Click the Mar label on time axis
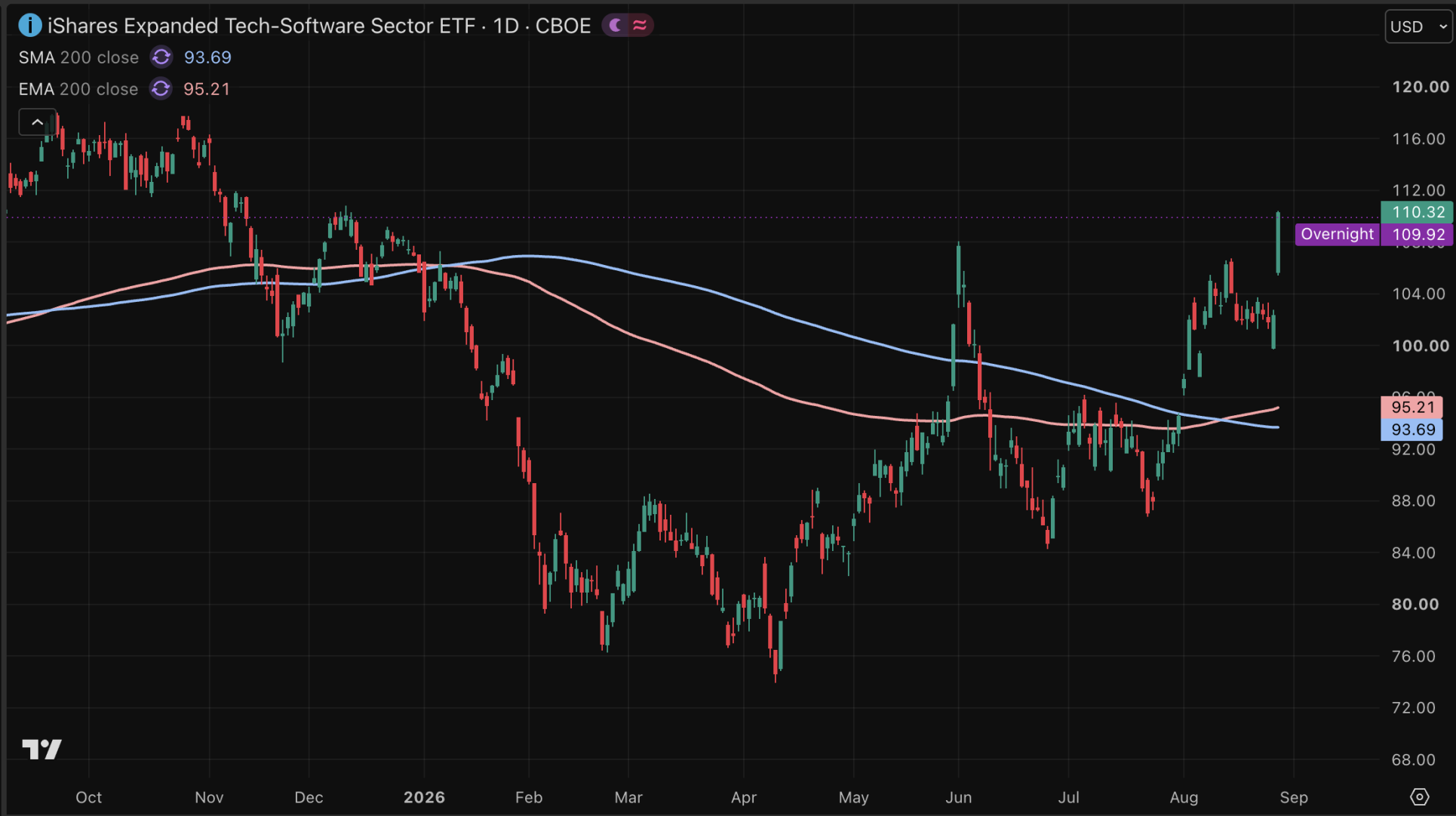This screenshot has width=1456, height=816. (628, 797)
